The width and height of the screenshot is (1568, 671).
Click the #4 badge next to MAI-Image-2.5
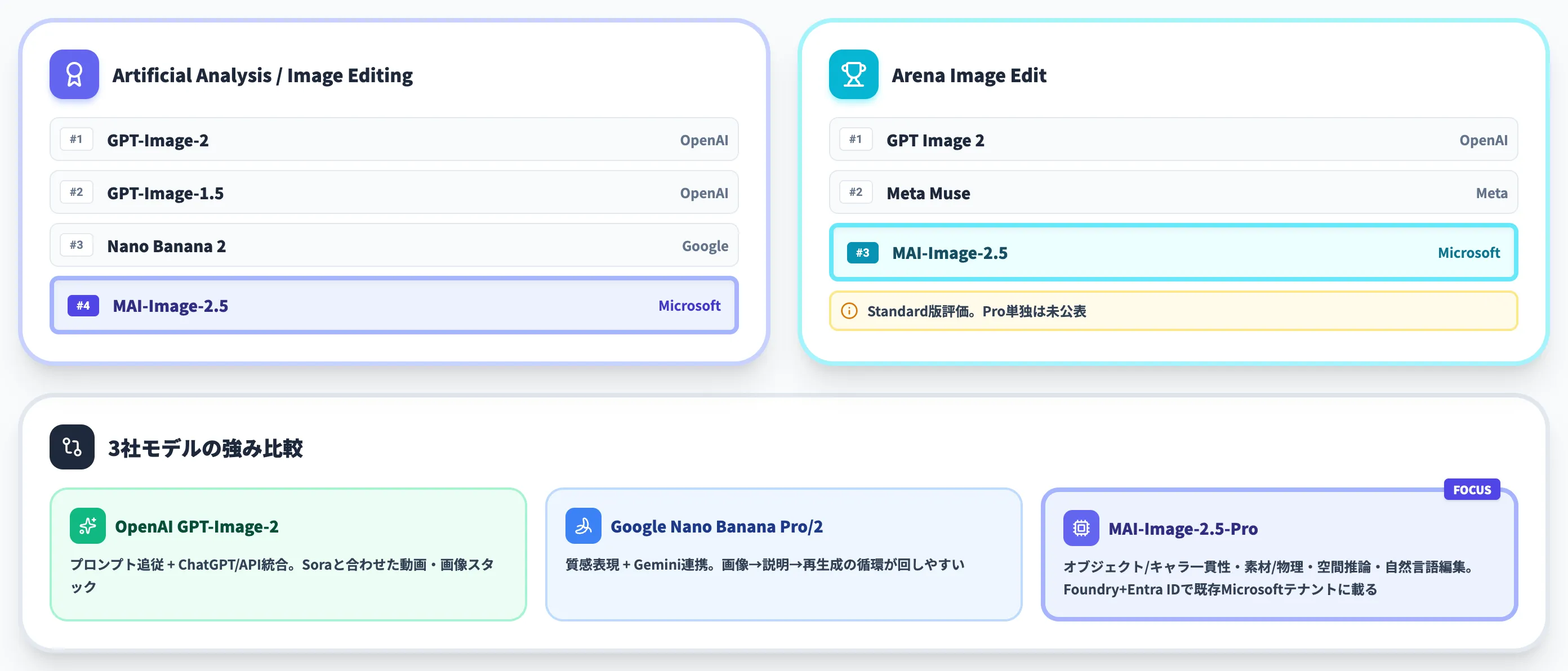pyautogui.click(x=83, y=306)
